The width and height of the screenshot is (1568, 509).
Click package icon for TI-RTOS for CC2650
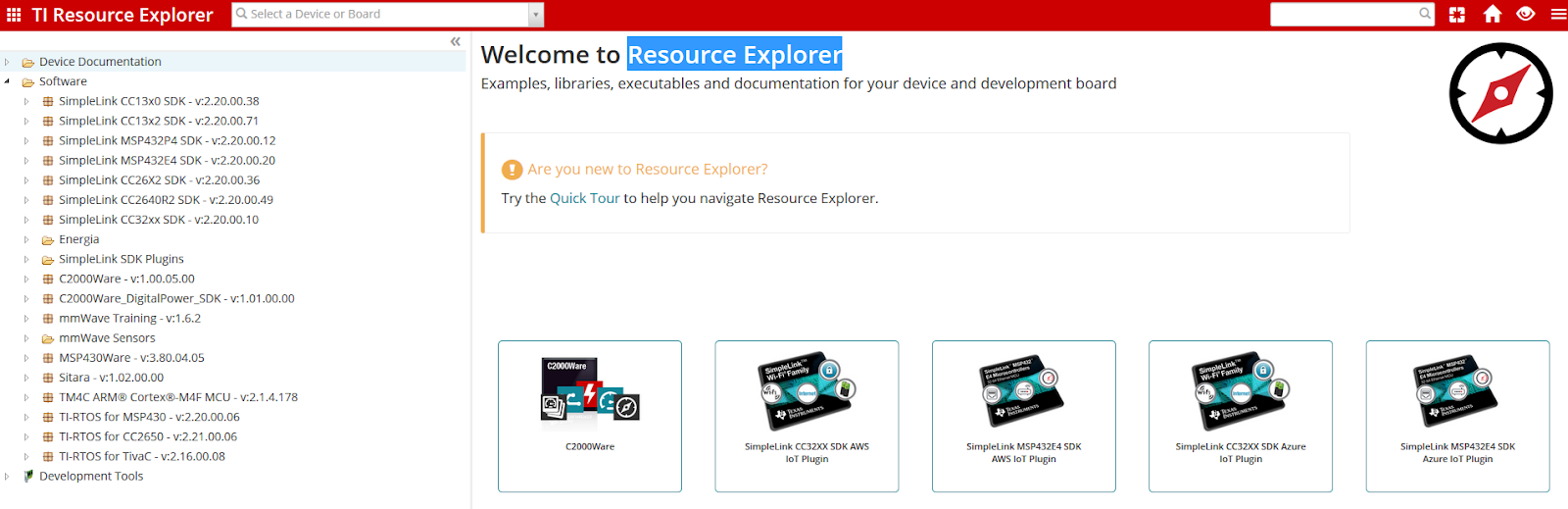[48, 437]
